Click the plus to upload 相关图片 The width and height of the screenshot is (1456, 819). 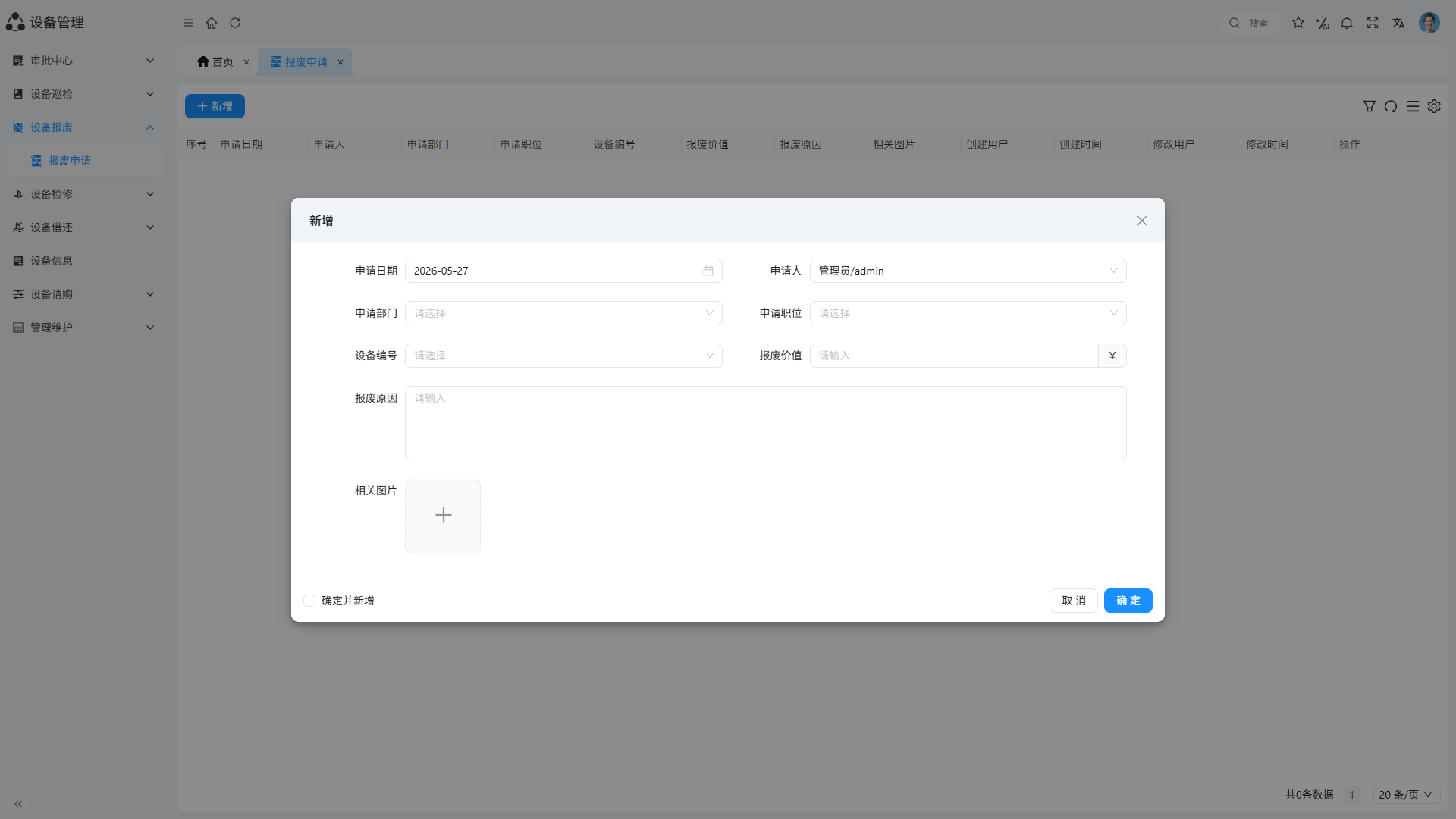pos(443,516)
